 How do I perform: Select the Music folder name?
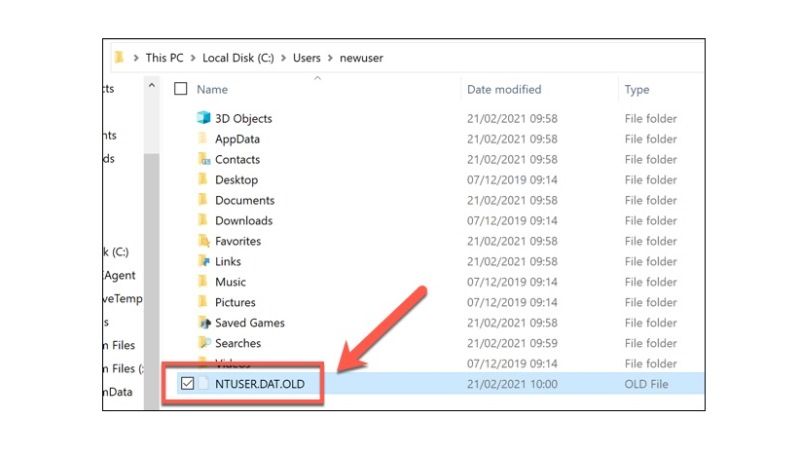pyautogui.click(x=230, y=282)
